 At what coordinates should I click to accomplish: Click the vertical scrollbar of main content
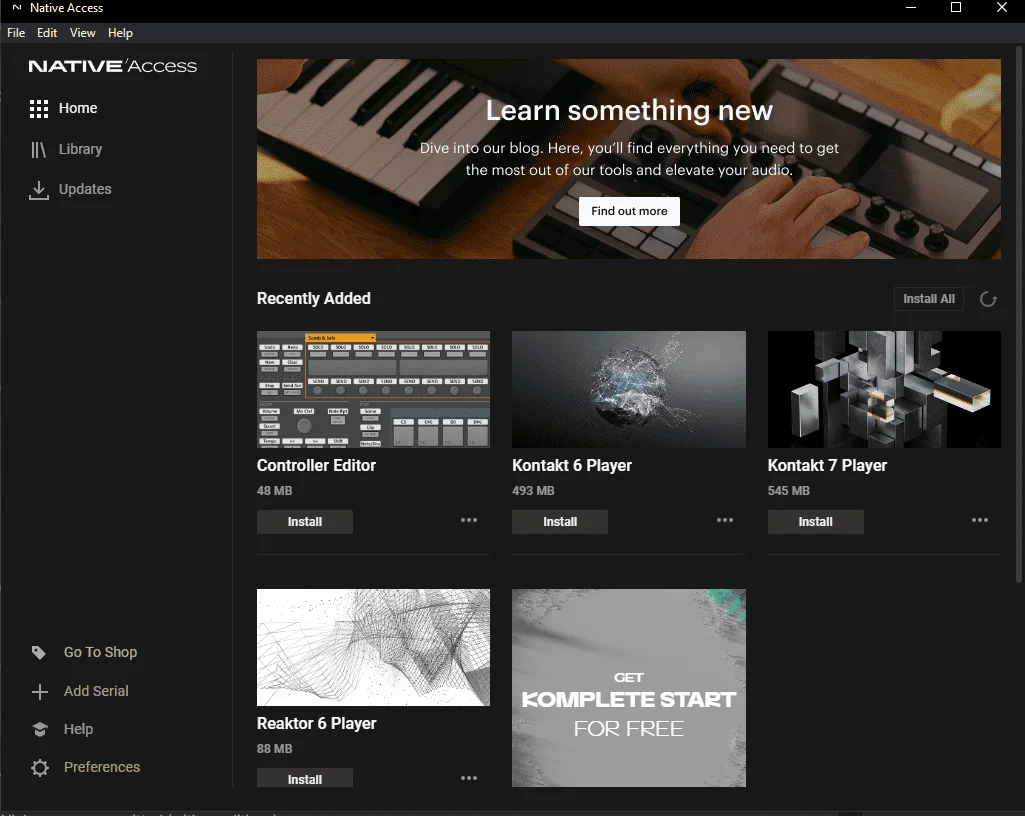pos(1018,314)
